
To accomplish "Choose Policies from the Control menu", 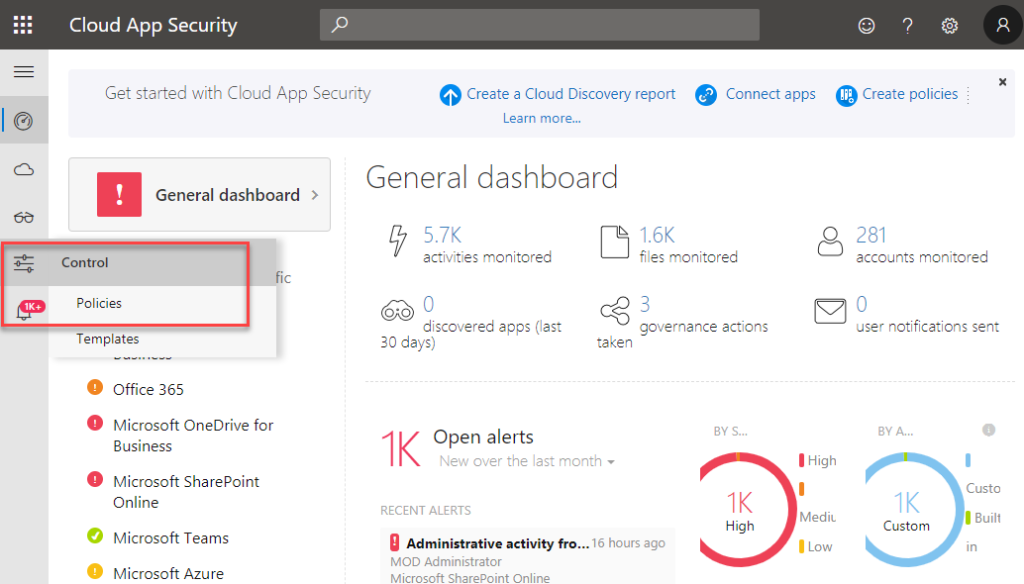I will point(99,303).
